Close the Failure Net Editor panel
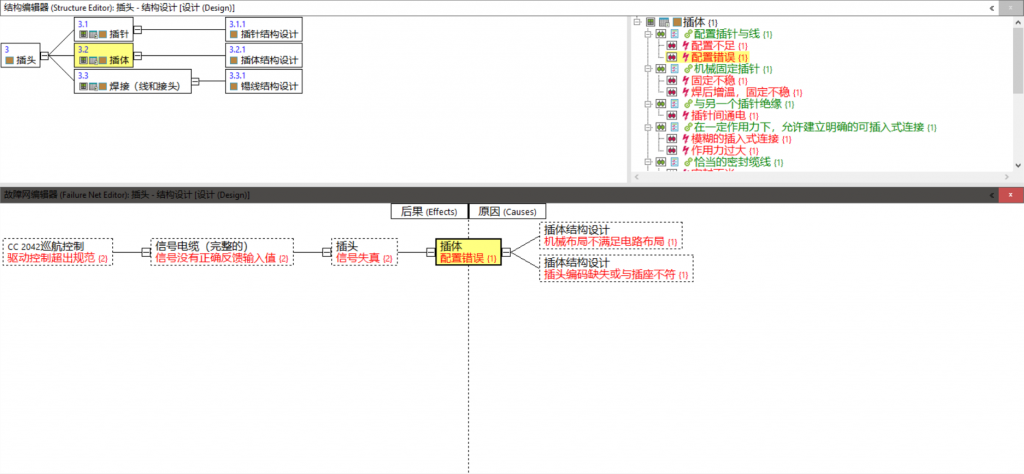The height and width of the screenshot is (474, 1024). tap(1011, 193)
